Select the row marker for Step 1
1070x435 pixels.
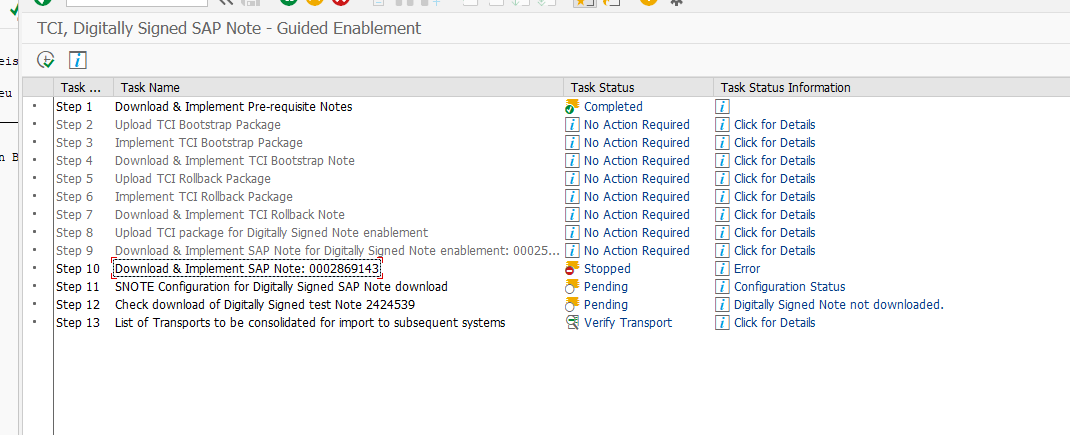(35, 107)
